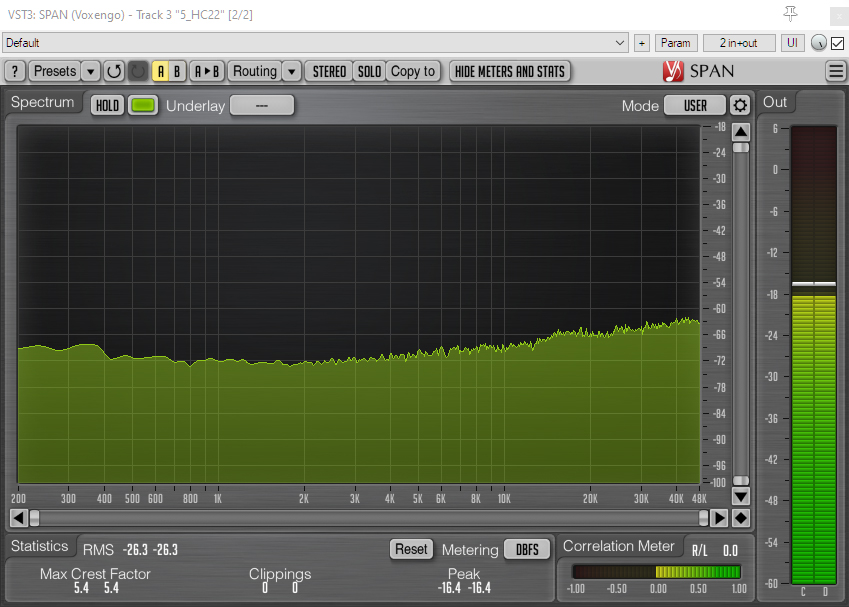Enable the HOLD spectrum toggle
This screenshot has width=849, height=607.
[x=107, y=105]
